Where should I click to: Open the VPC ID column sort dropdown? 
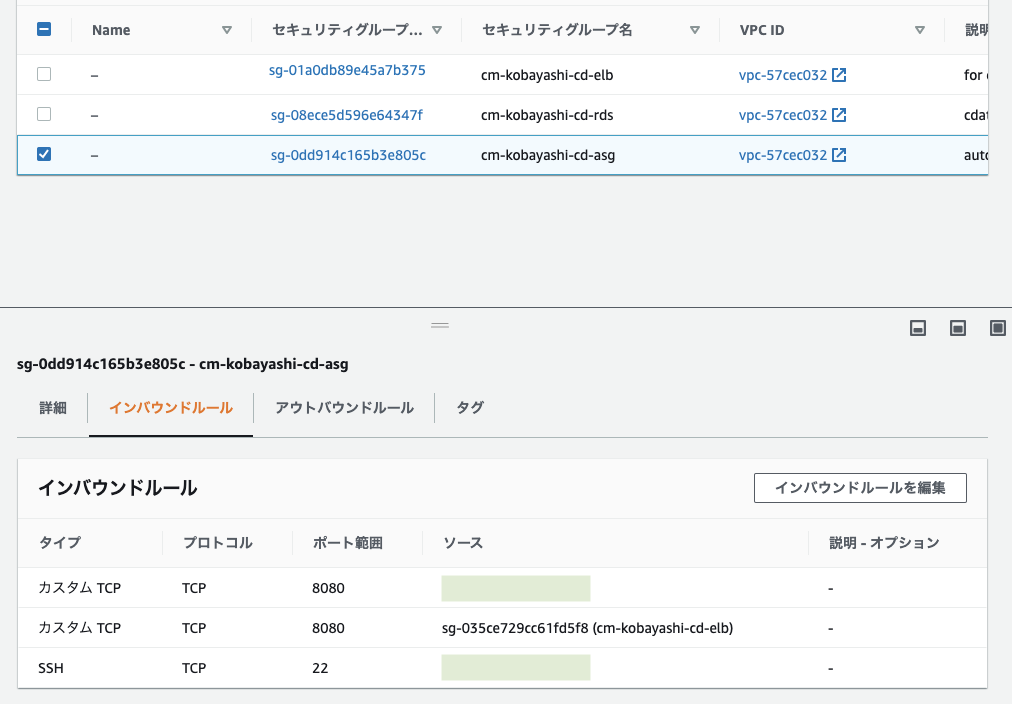[x=920, y=30]
